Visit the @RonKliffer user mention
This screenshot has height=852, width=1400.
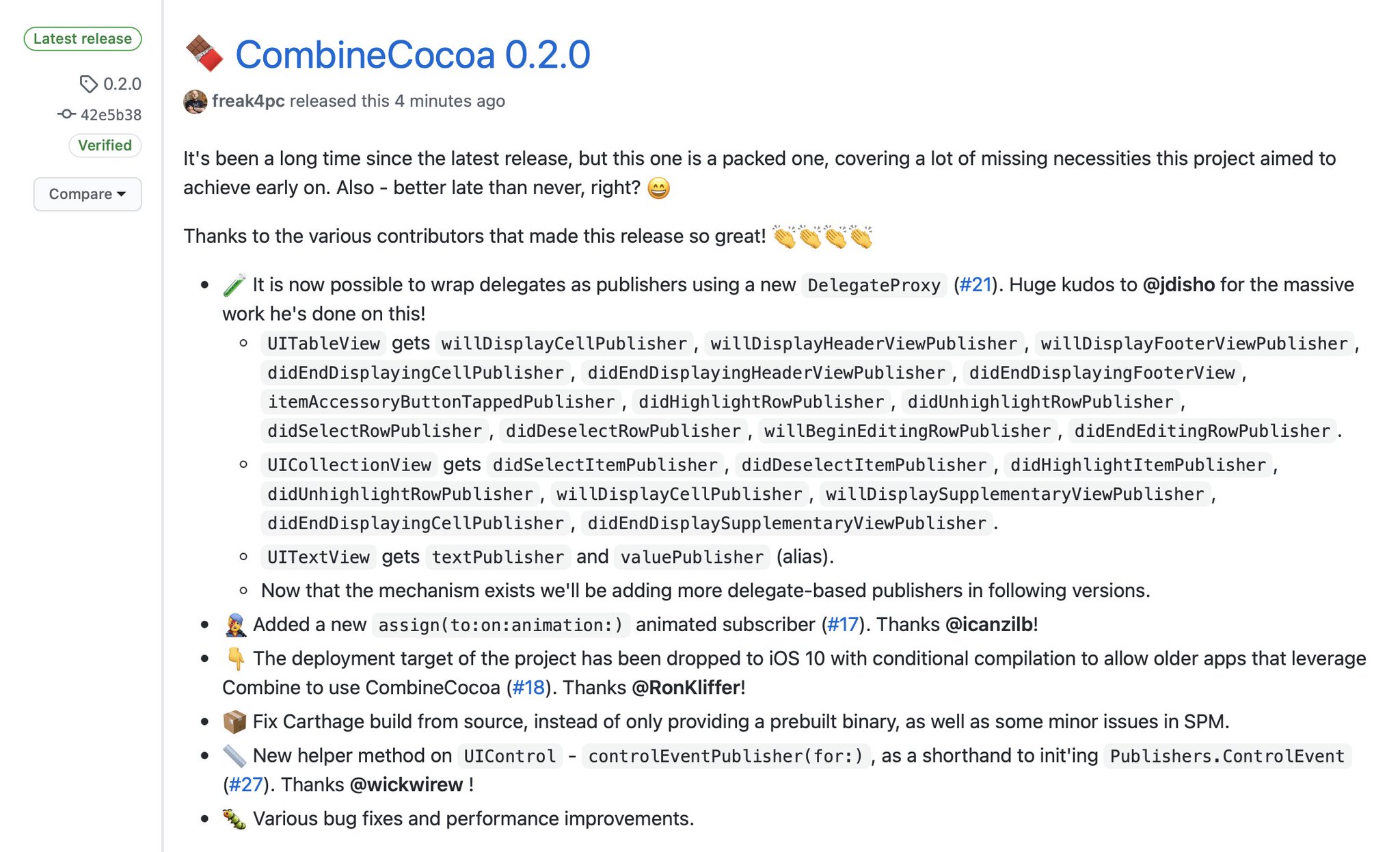click(x=686, y=687)
